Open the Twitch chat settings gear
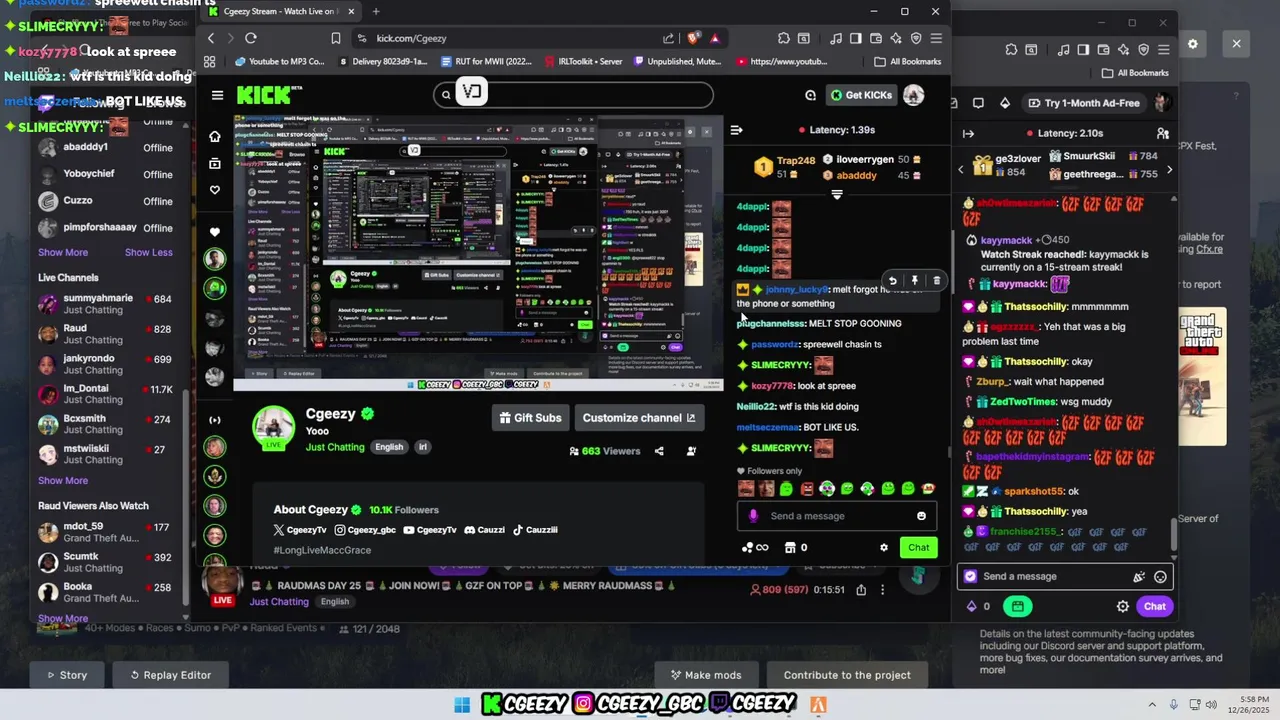Viewport: 1280px width, 720px height. pos(1123,606)
